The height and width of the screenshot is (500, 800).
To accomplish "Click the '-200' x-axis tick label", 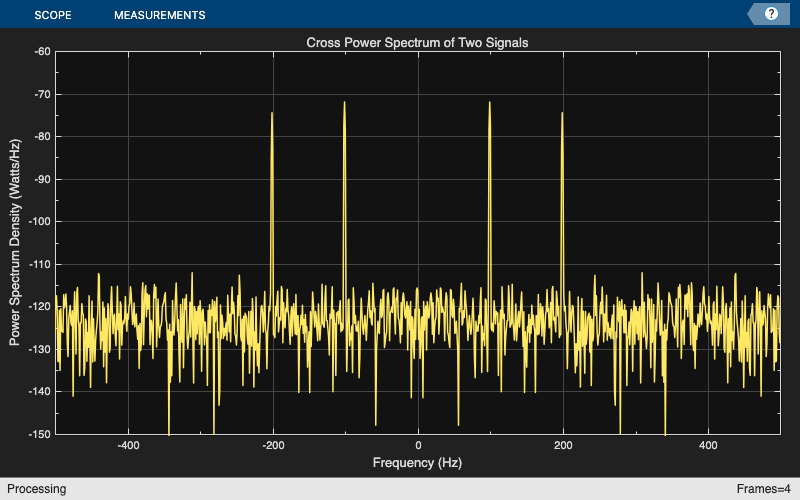I will [273, 445].
